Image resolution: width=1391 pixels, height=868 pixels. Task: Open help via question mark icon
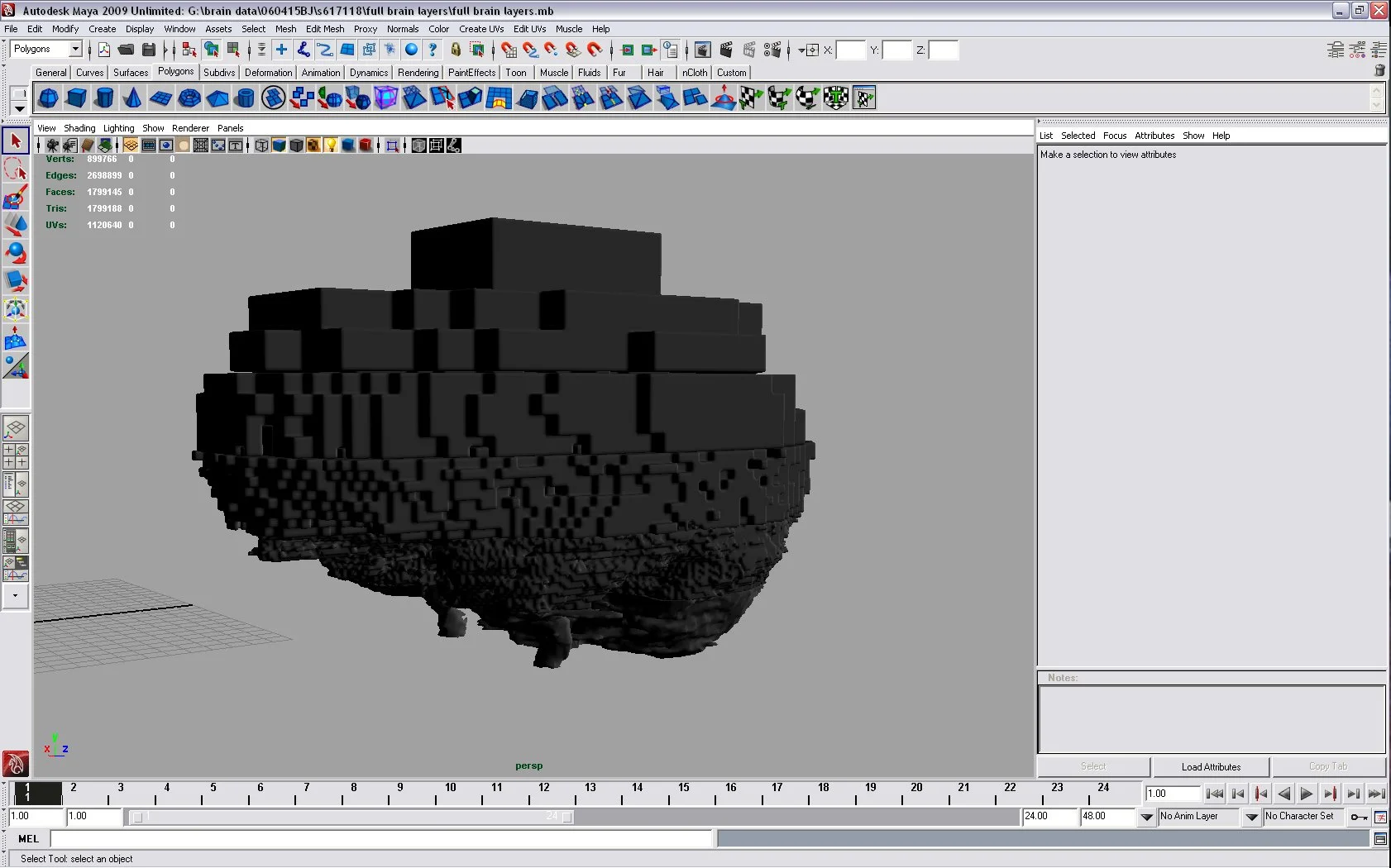click(433, 50)
